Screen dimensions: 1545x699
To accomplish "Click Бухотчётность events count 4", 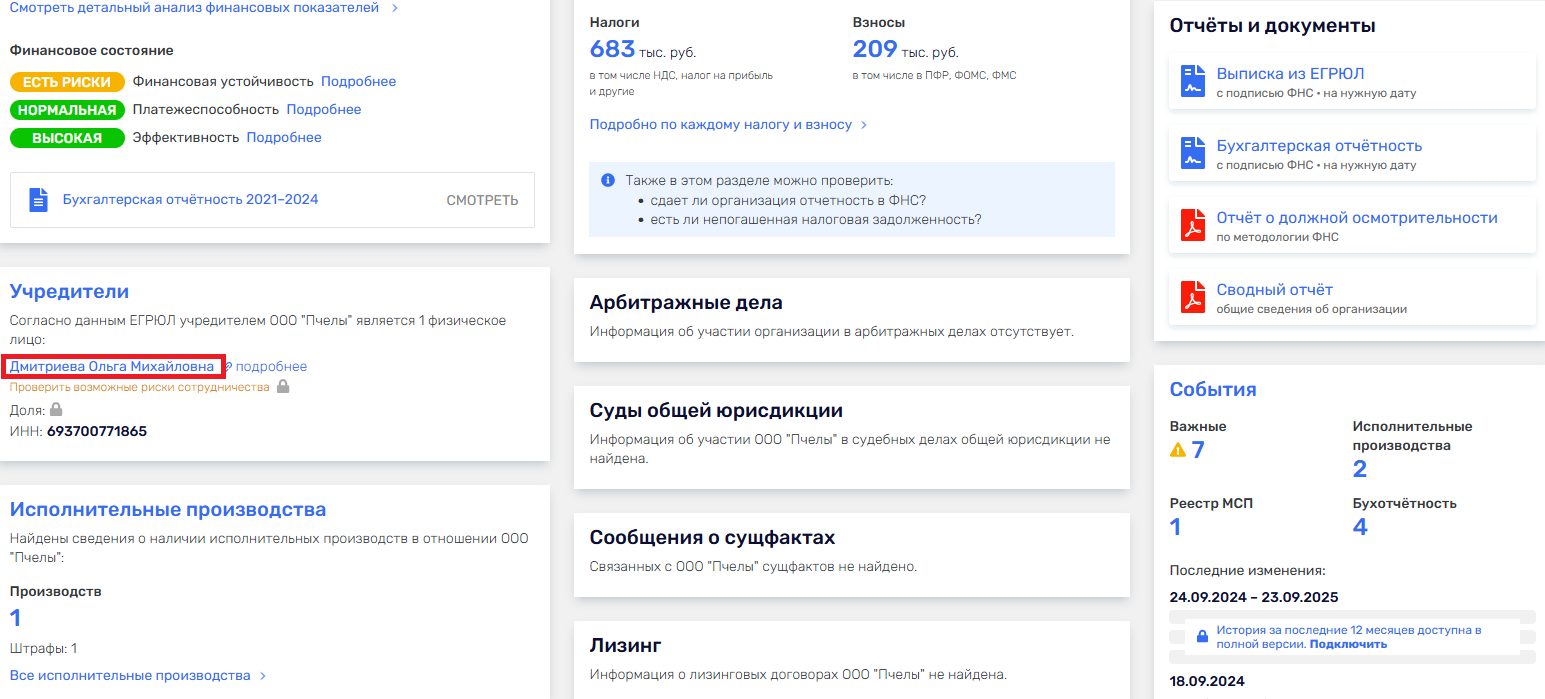I will coord(1360,527).
